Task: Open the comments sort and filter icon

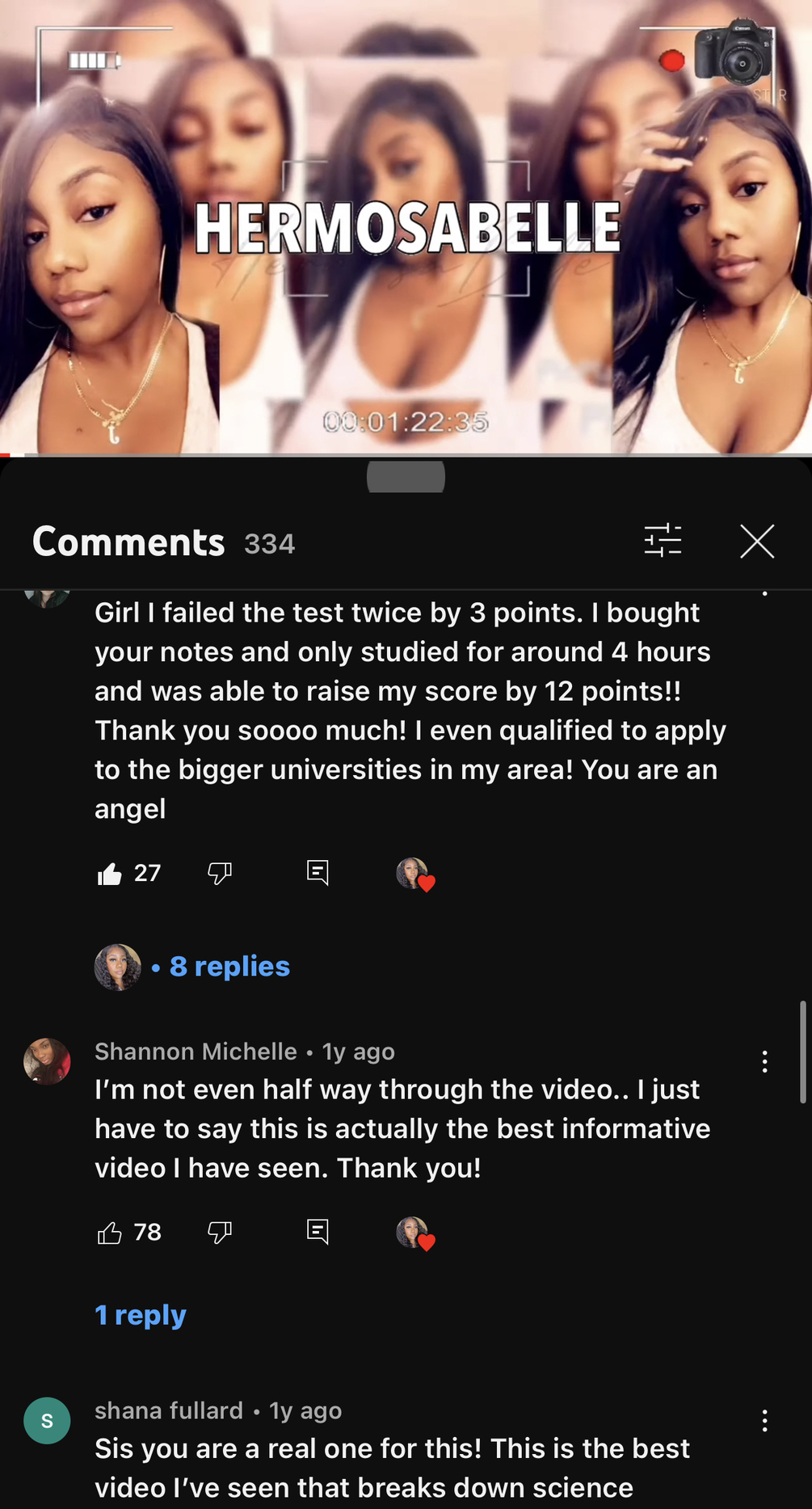Action: 663,541
